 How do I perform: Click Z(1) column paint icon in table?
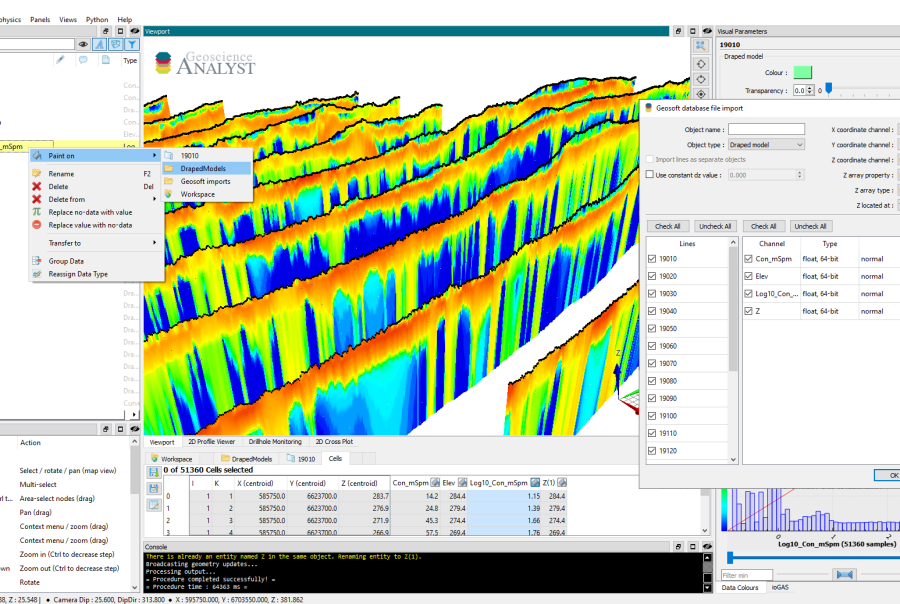pos(562,483)
